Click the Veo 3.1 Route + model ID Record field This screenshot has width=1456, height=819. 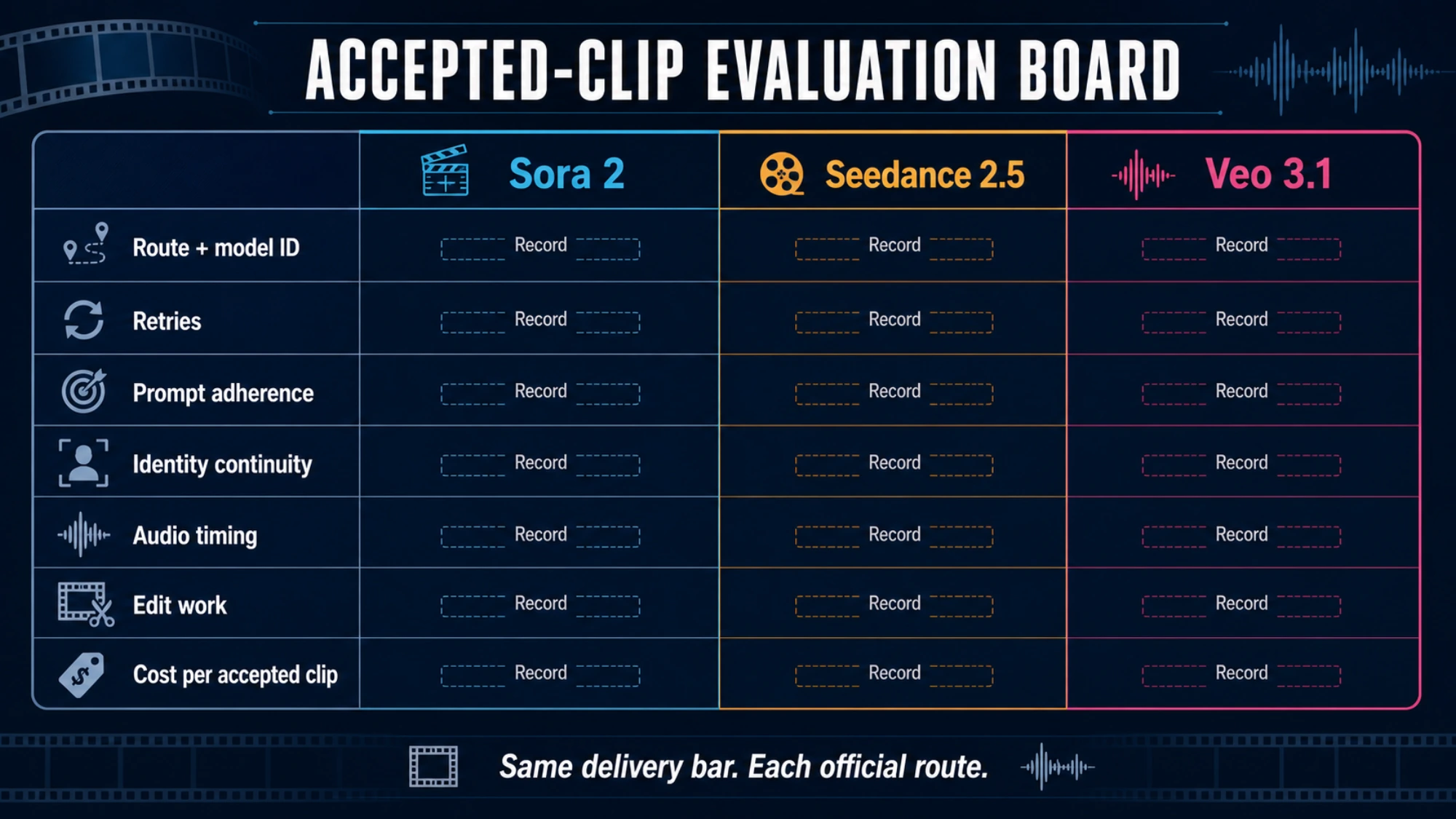click(x=1241, y=248)
